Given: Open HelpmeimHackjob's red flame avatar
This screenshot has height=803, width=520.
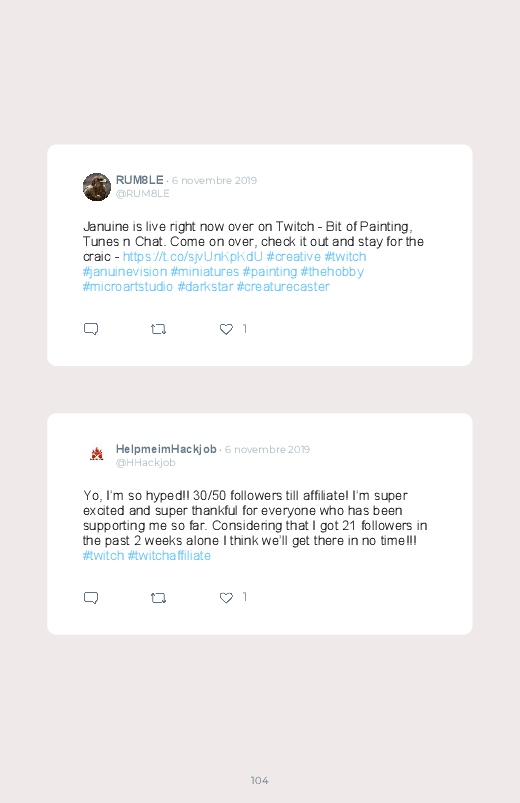Looking at the screenshot, I should 97,454.
